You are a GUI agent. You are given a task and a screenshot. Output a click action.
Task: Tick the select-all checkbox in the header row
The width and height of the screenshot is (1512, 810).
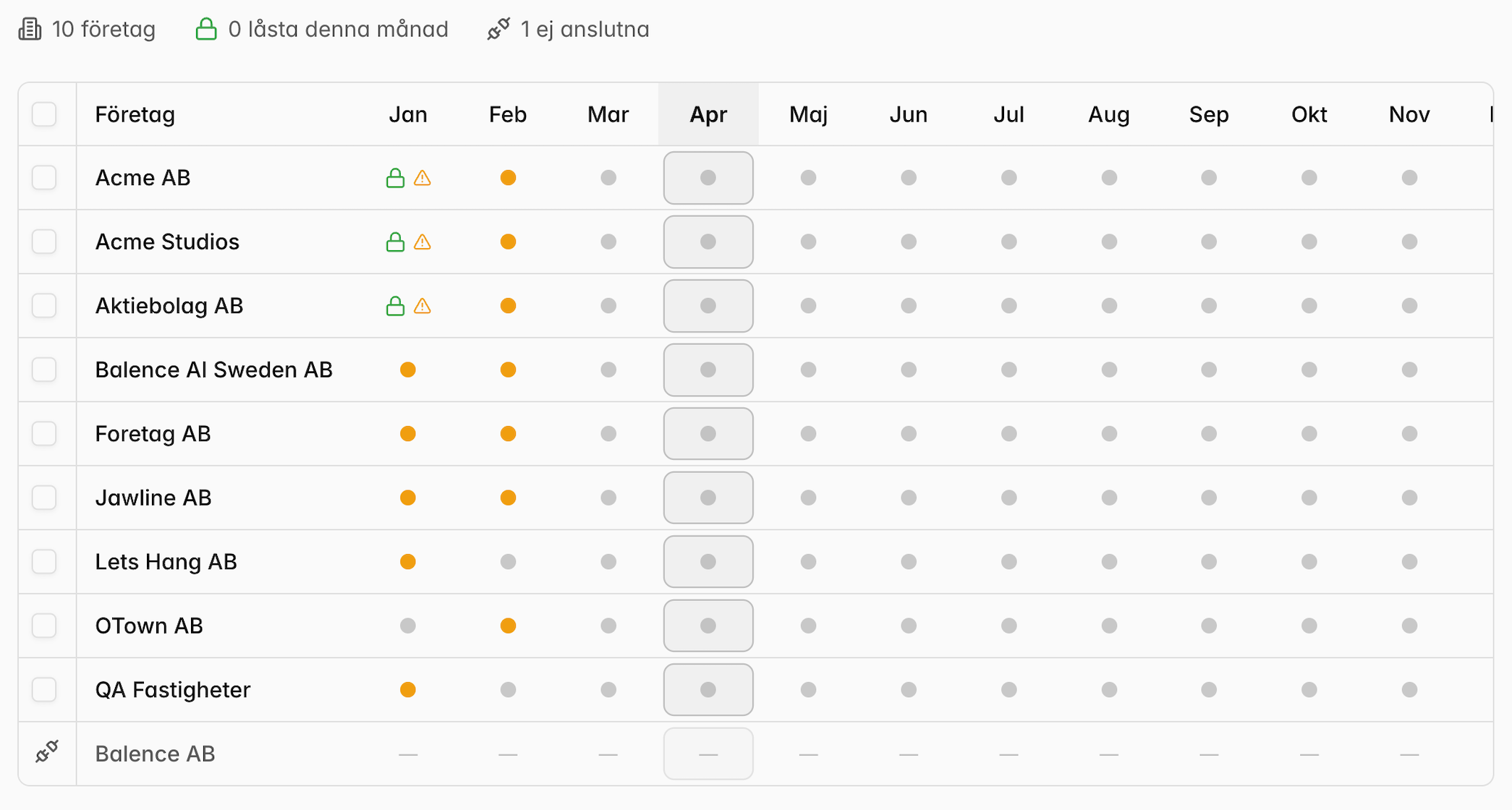click(44, 114)
